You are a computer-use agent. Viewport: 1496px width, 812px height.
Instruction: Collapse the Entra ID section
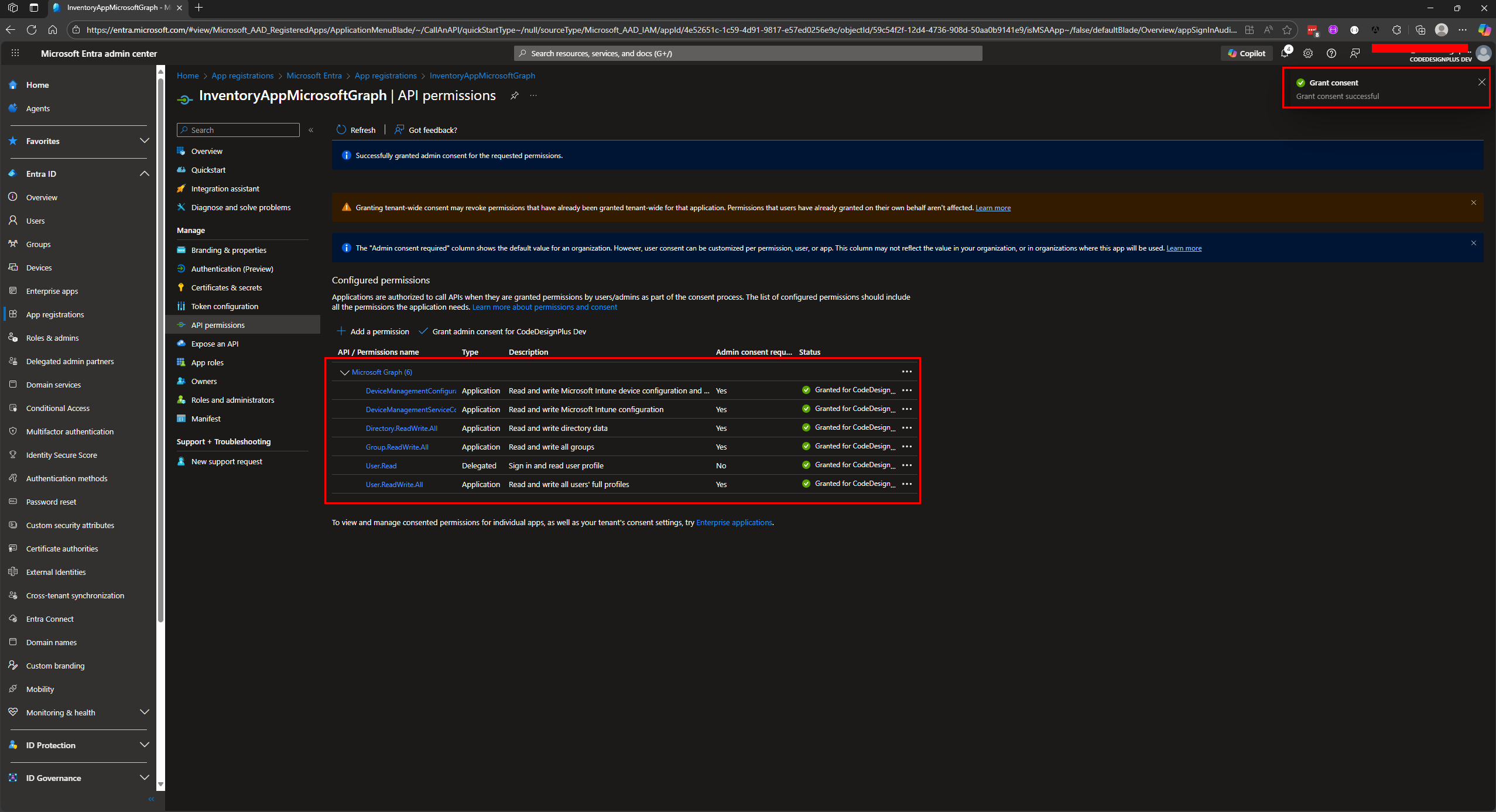145,173
